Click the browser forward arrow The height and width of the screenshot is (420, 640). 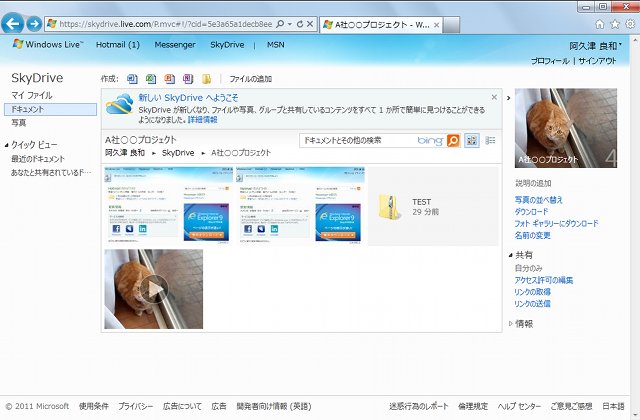click(x=34, y=24)
